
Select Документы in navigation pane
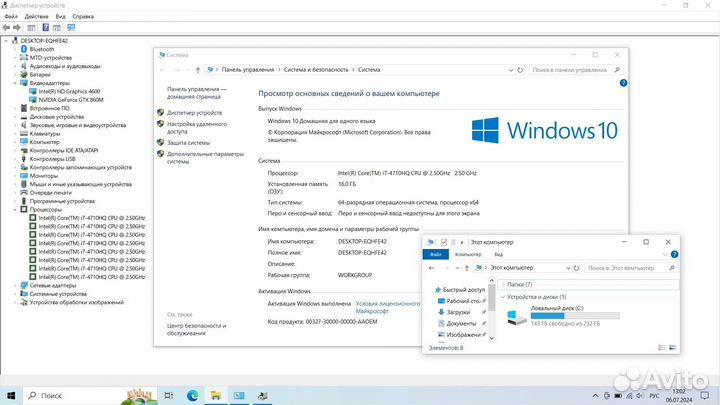click(461, 323)
